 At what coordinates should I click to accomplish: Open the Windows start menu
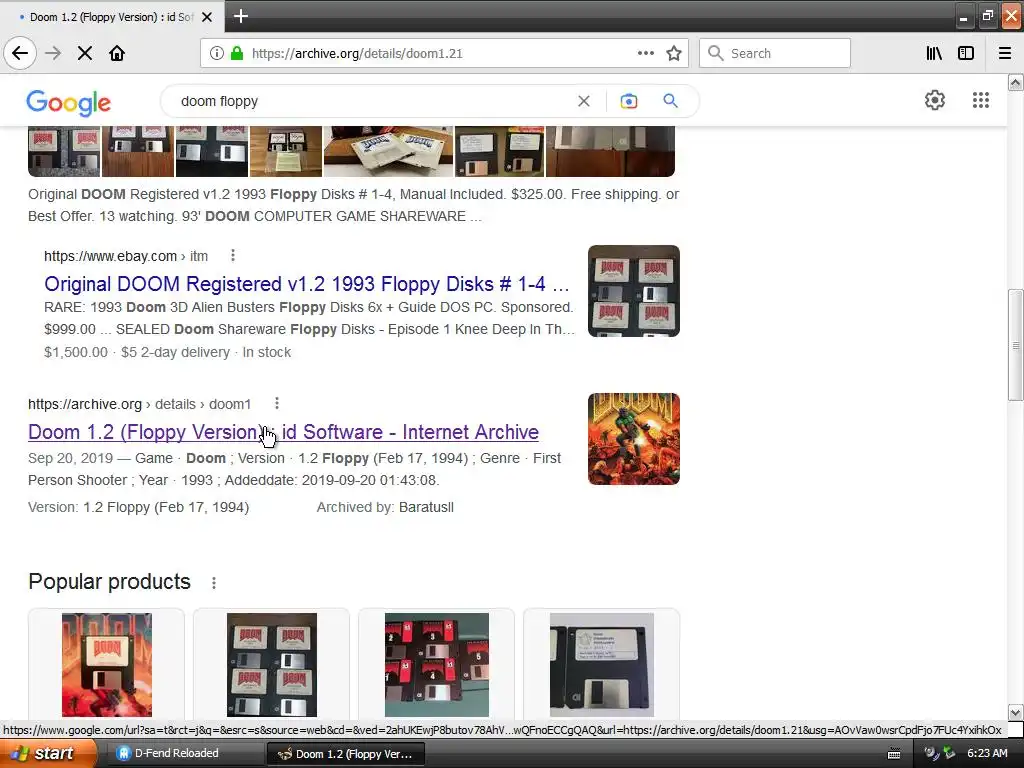(47, 754)
